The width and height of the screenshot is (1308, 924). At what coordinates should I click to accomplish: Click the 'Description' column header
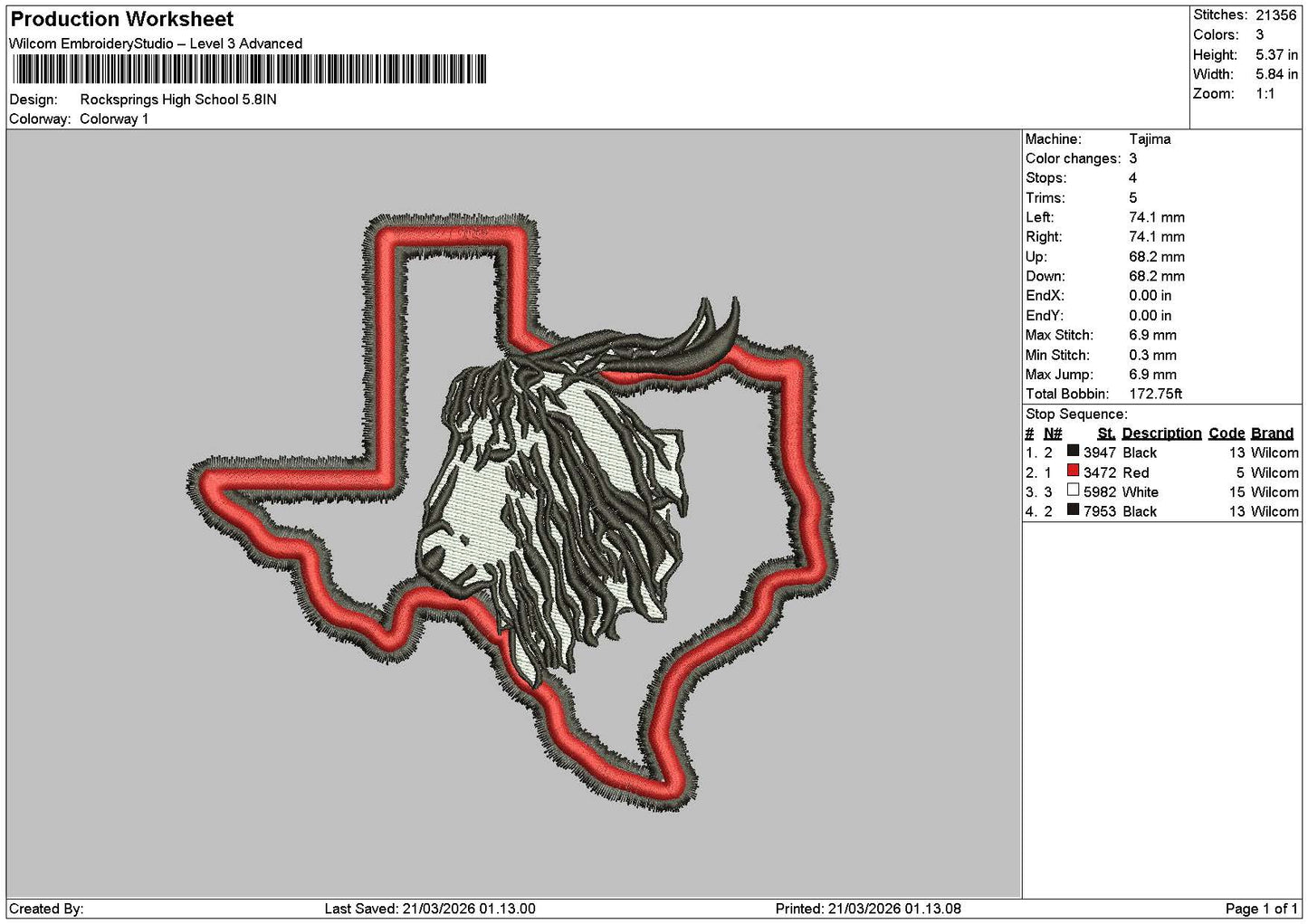pyautogui.click(x=1161, y=433)
